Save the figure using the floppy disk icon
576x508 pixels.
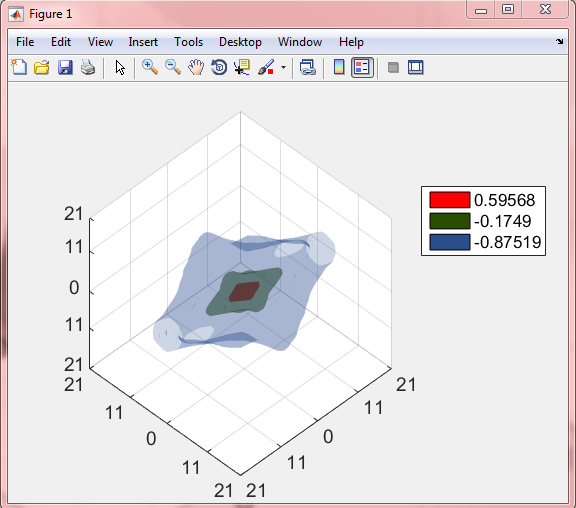coord(65,68)
